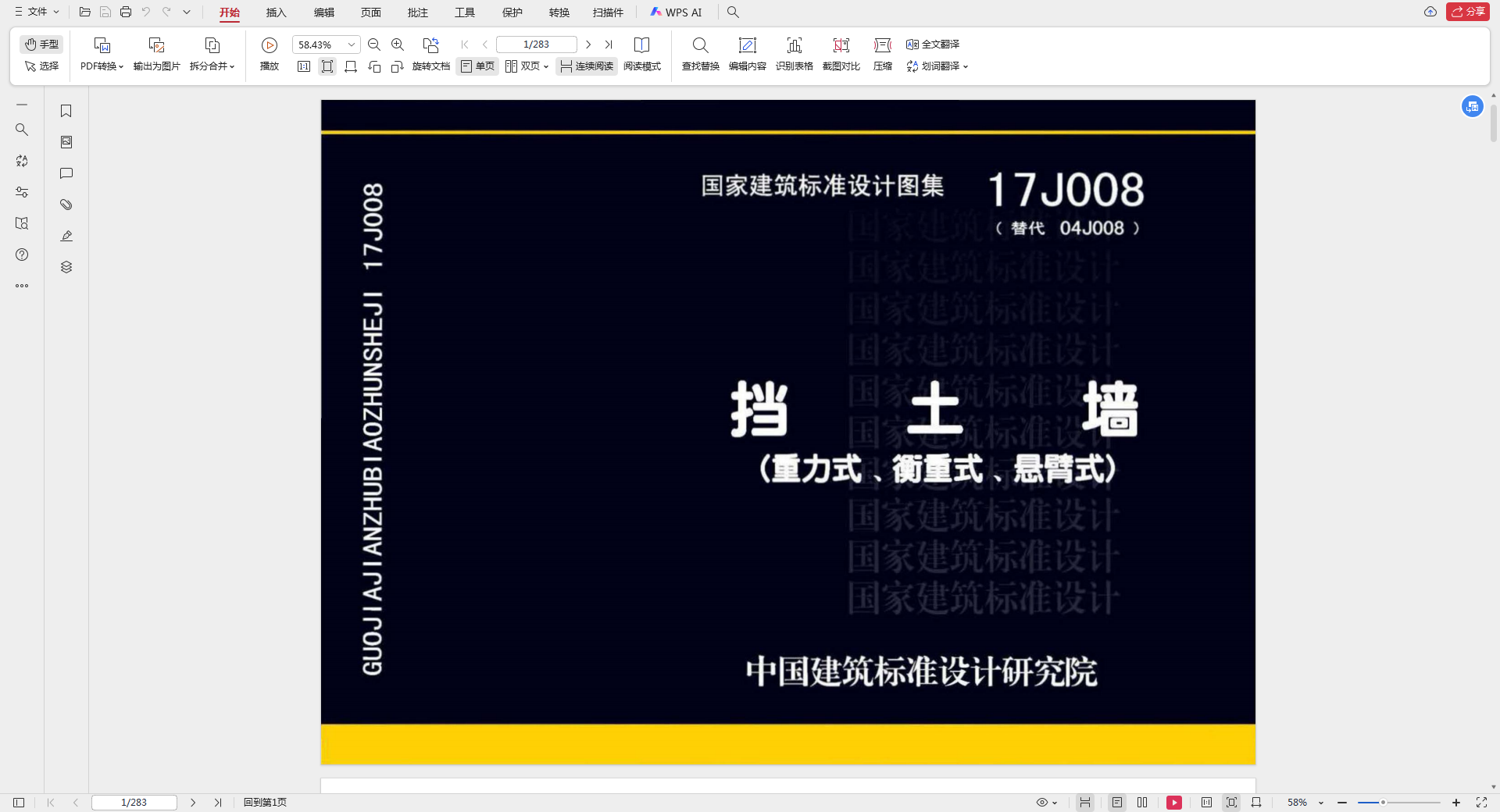
Task: Open the PDF转换 convert menu
Action: click(x=102, y=66)
